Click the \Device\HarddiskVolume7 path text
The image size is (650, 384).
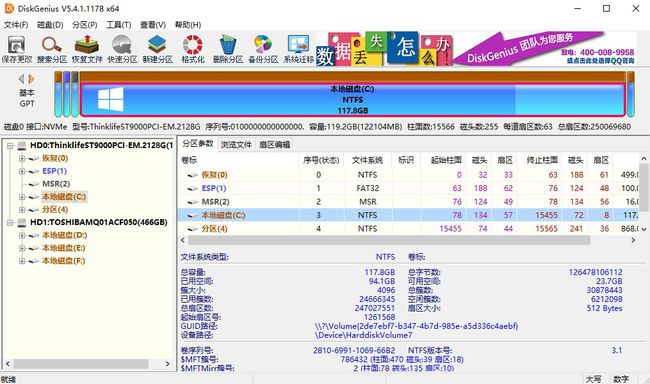coord(364,335)
